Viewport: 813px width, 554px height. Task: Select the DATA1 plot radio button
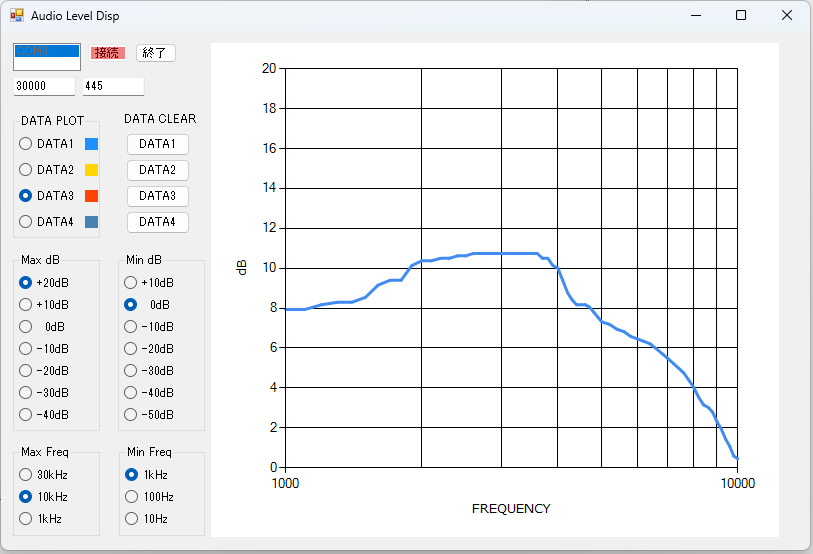tap(27, 144)
